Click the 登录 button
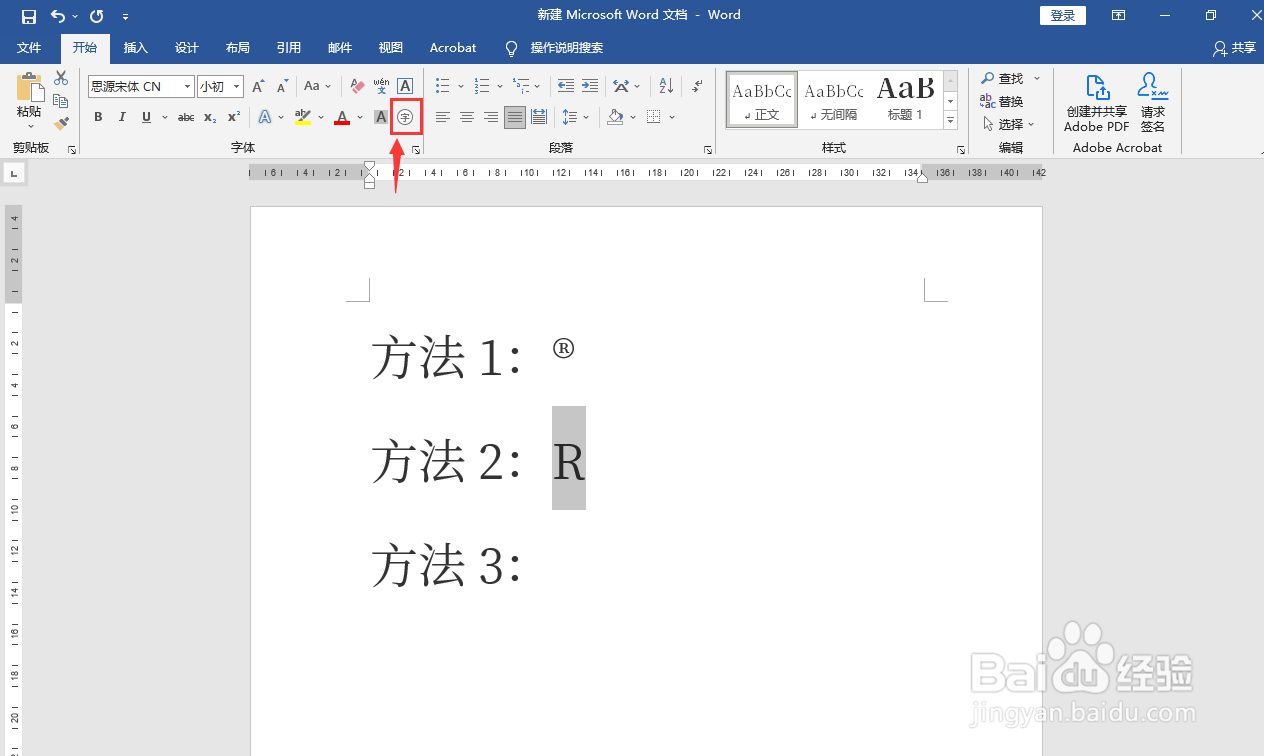The image size is (1264, 756). pos(1062,15)
